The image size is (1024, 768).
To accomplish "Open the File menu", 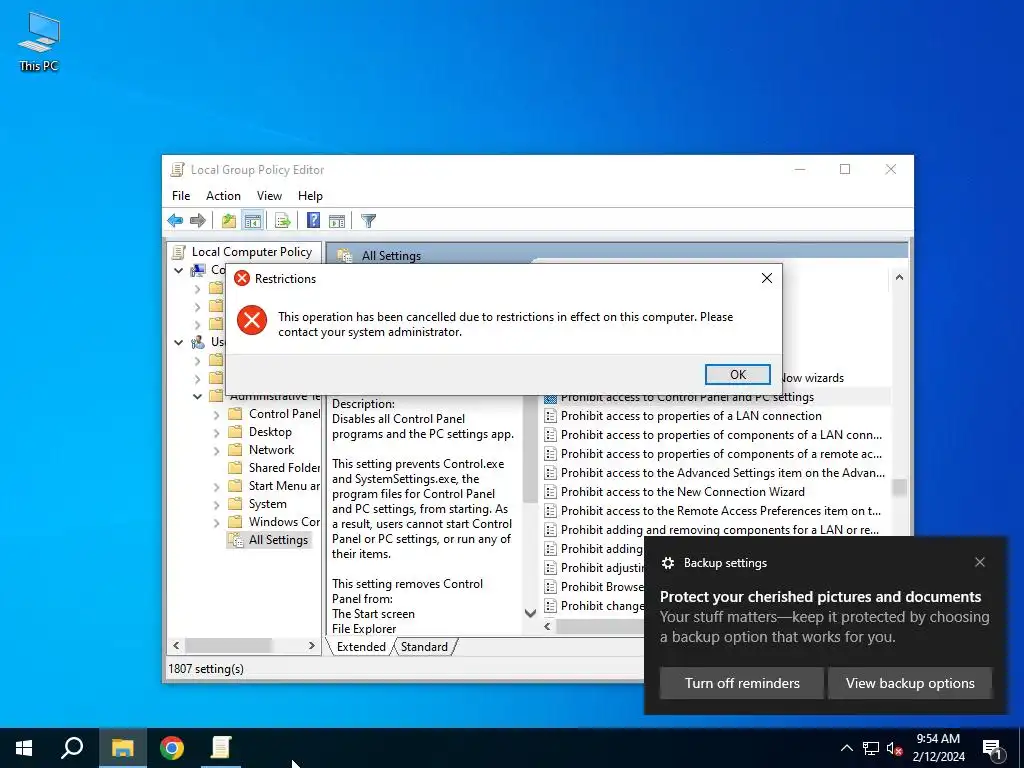I will 181,195.
